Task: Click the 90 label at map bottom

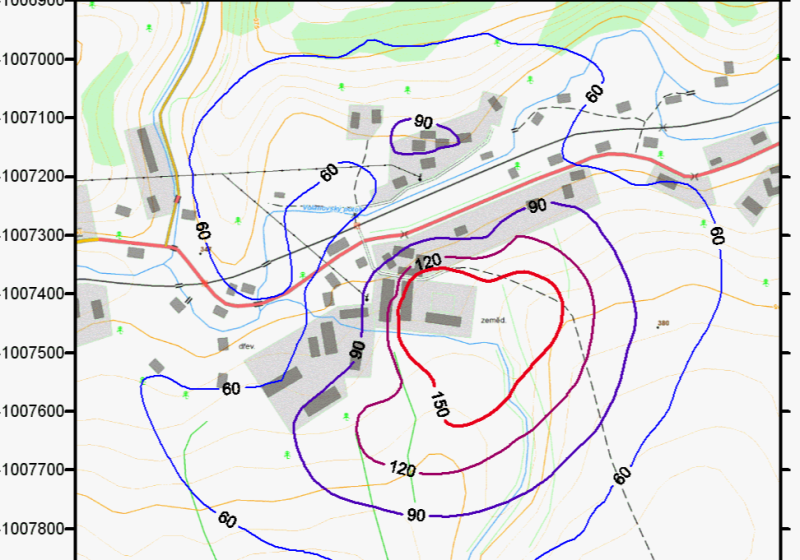Action: pyautogui.click(x=417, y=515)
